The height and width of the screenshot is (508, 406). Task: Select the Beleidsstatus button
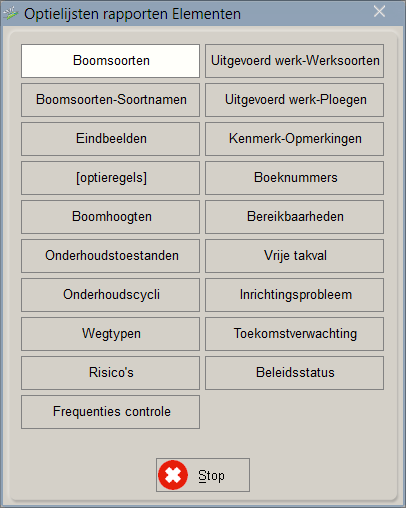[294, 373]
